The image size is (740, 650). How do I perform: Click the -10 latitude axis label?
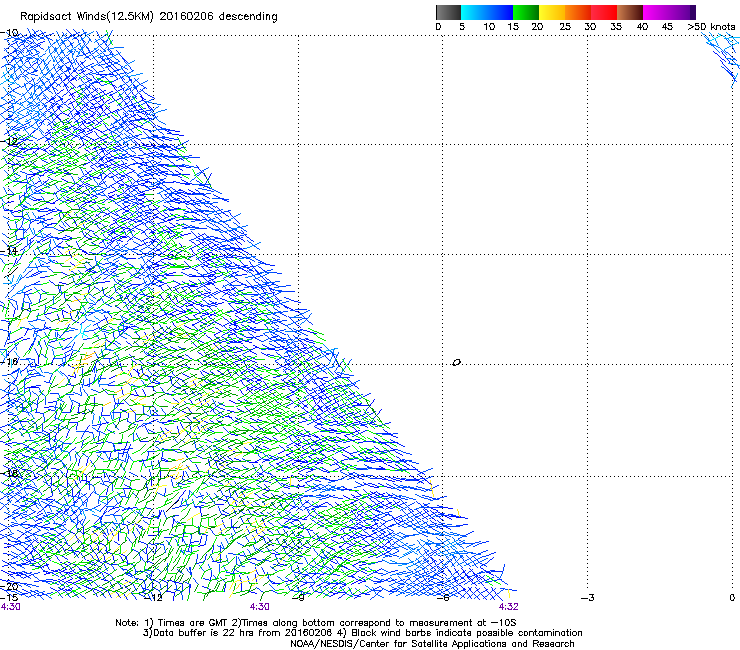pyautogui.click(x=9, y=33)
